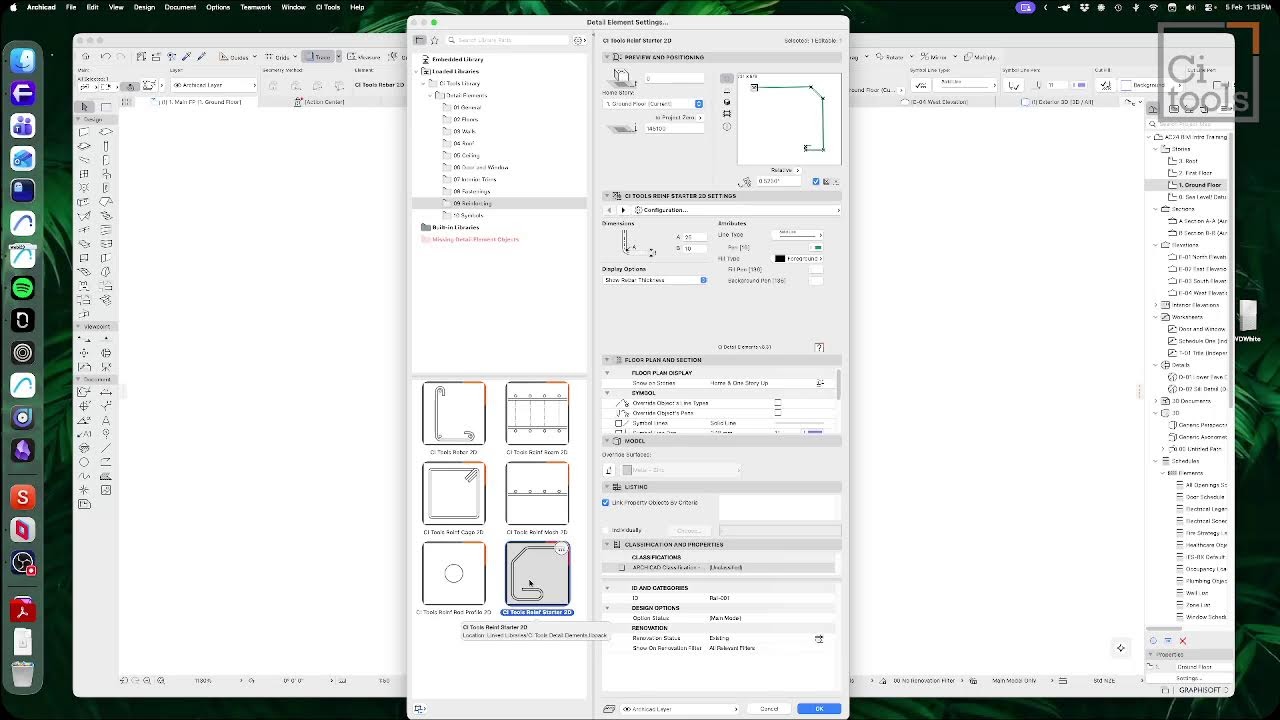Click the help question mark icon in settings
Screen dimensions: 1280x720
[819, 347]
